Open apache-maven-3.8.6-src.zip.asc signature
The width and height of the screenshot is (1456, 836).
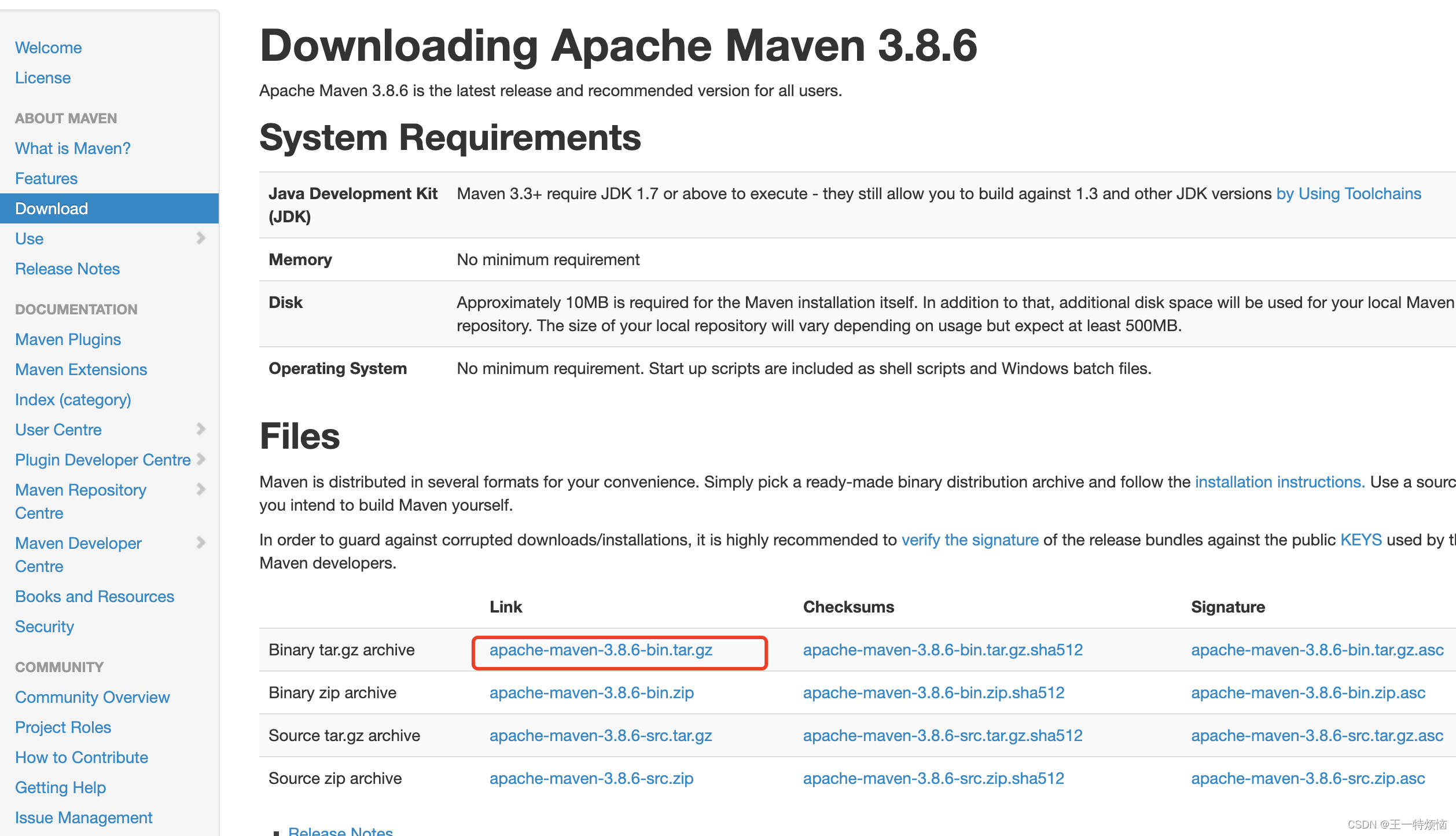coord(1308,778)
